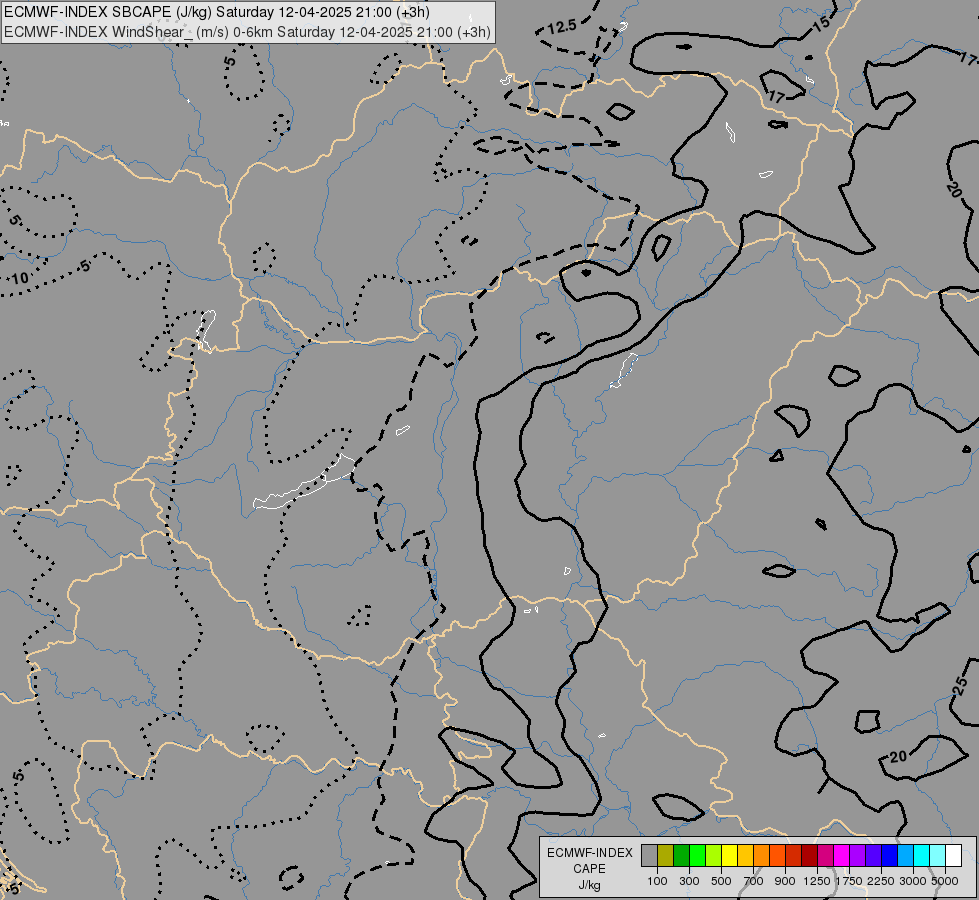Click the brick red 900 J/kg swatch
The width and height of the screenshot is (979, 900).
[x=794, y=855]
